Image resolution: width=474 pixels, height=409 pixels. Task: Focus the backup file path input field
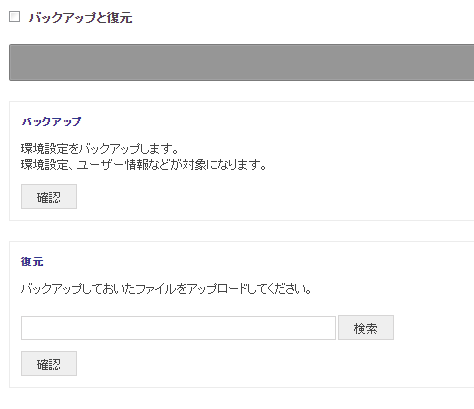point(178,328)
